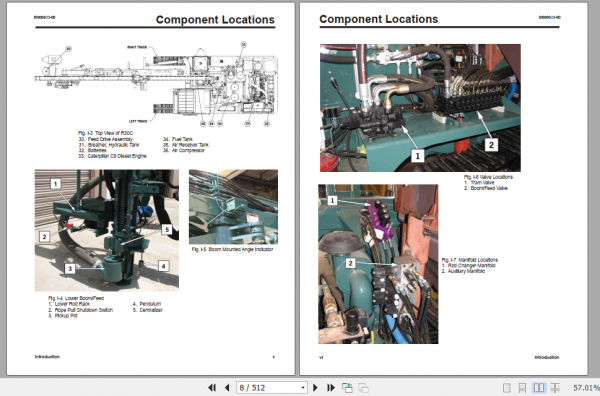Click the Boom/Feed Valve legend entry
The image size is (600, 396).
click(x=486, y=188)
